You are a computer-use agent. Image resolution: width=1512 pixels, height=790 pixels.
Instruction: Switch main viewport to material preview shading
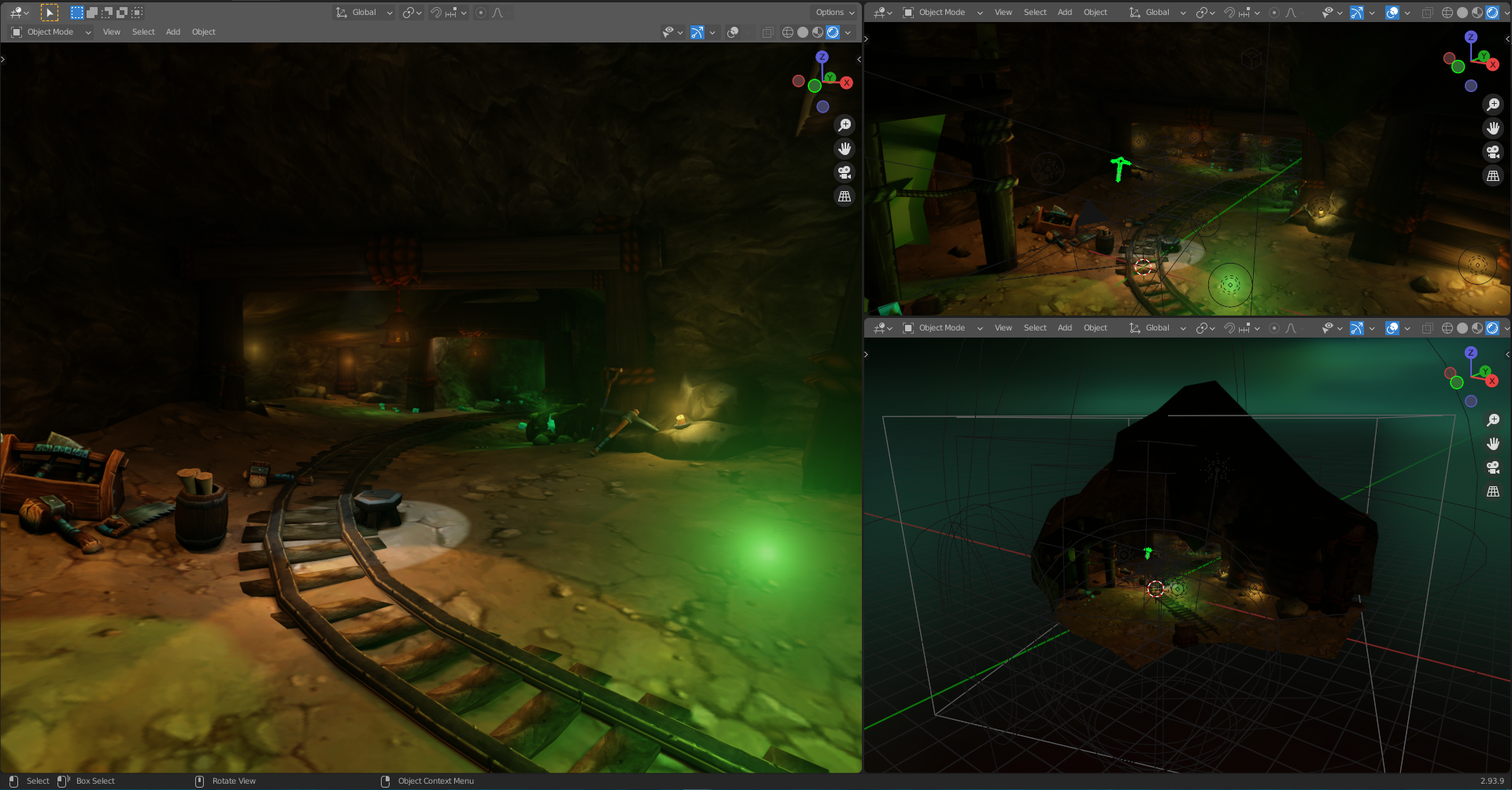(818, 32)
